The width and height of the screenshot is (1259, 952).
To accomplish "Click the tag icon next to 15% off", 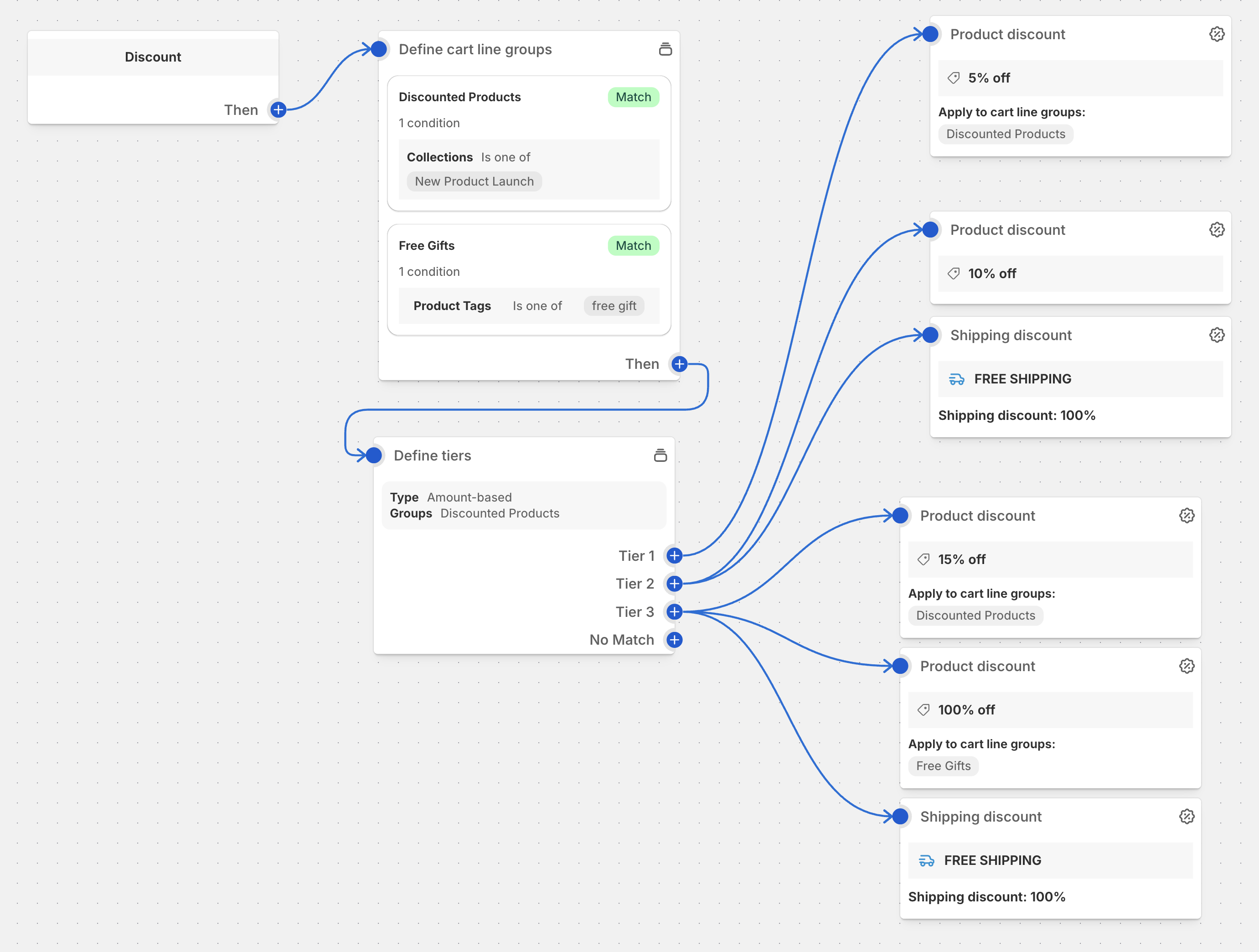I will pos(923,559).
